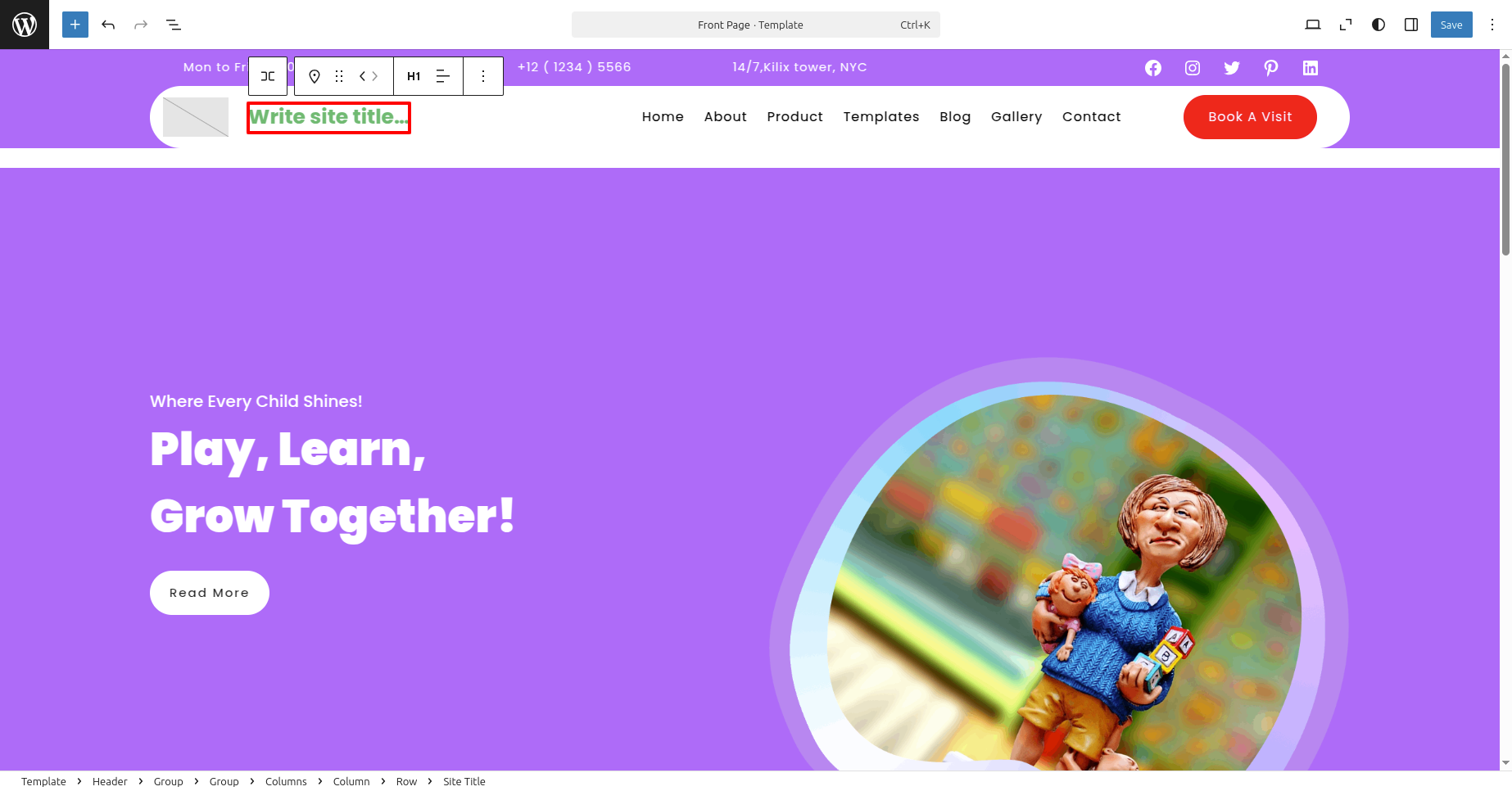Open the Product navigation item

click(794, 117)
